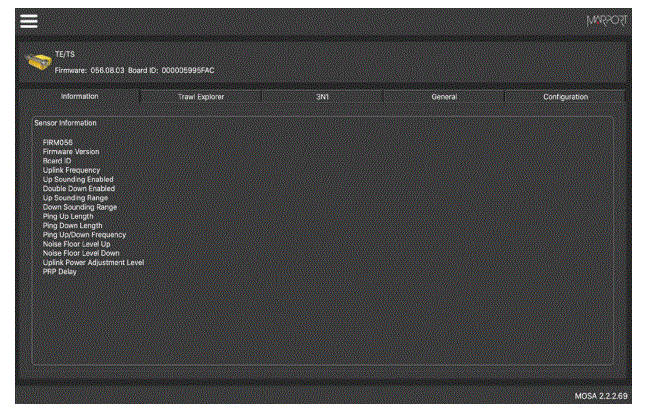Select the Noise Floor Level Down row
The height and width of the screenshot is (410, 645).
coord(81,253)
